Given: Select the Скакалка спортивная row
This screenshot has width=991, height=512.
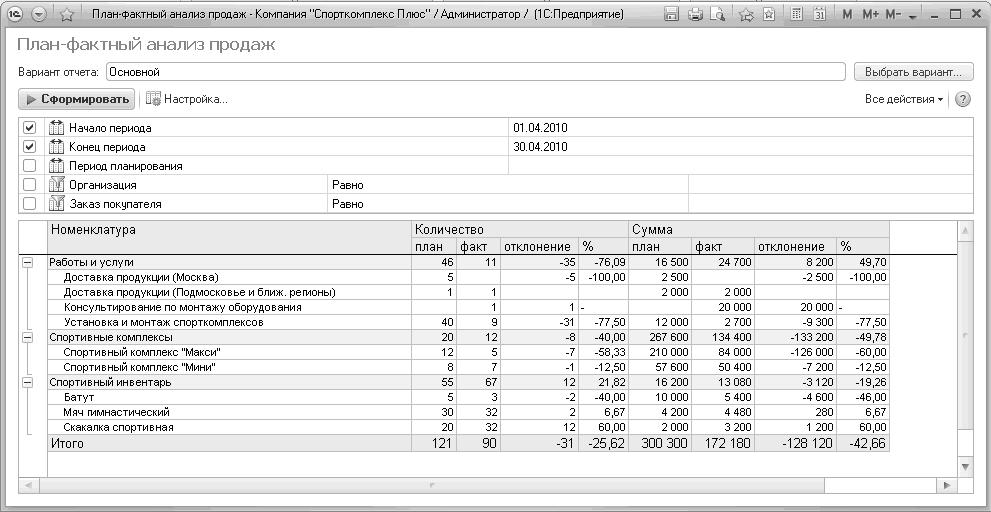Looking at the screenshot, I should pyautogui.click(x=468, y=427).
